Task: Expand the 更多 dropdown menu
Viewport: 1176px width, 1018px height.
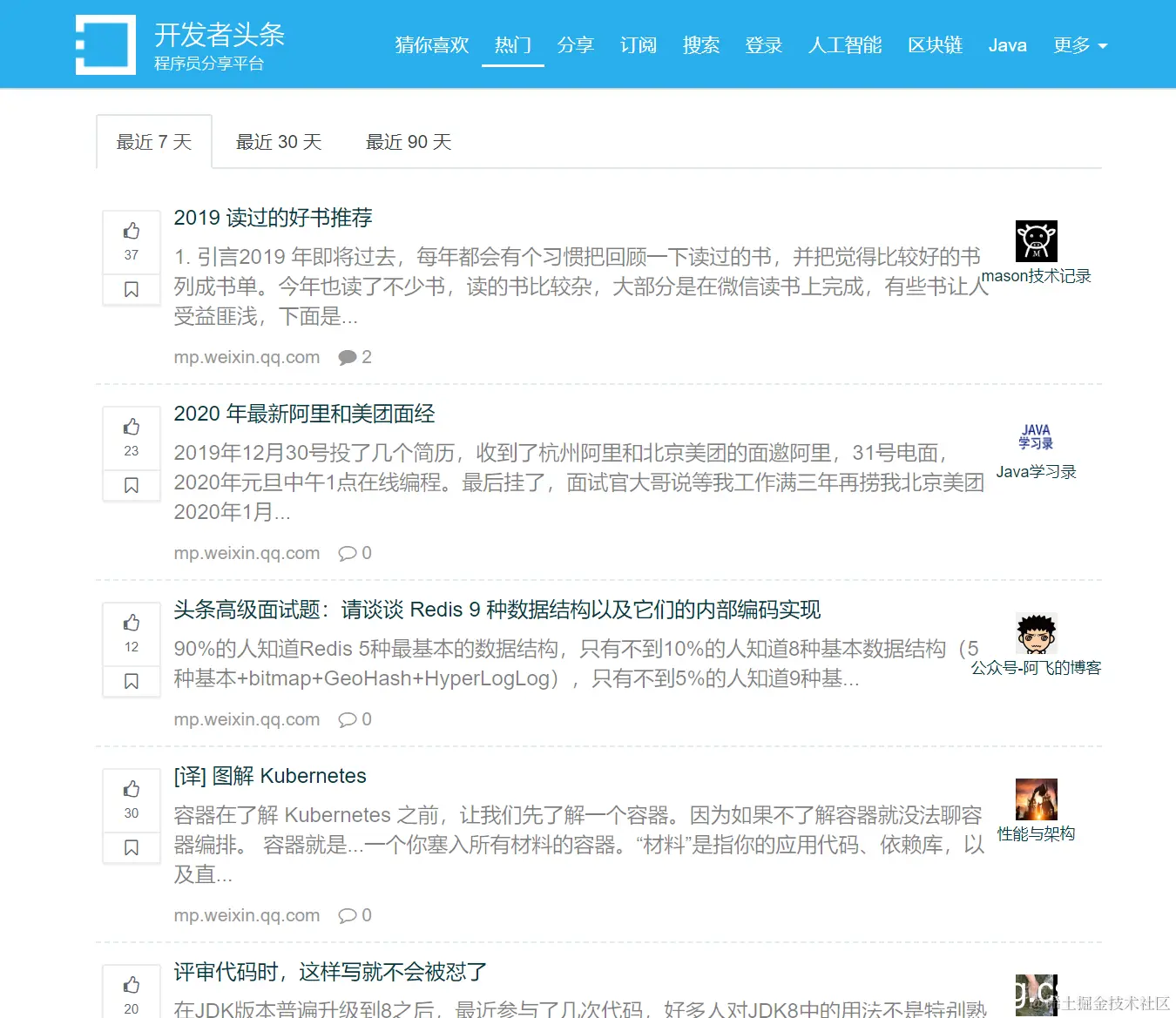Action: [x=1080, y=45]
